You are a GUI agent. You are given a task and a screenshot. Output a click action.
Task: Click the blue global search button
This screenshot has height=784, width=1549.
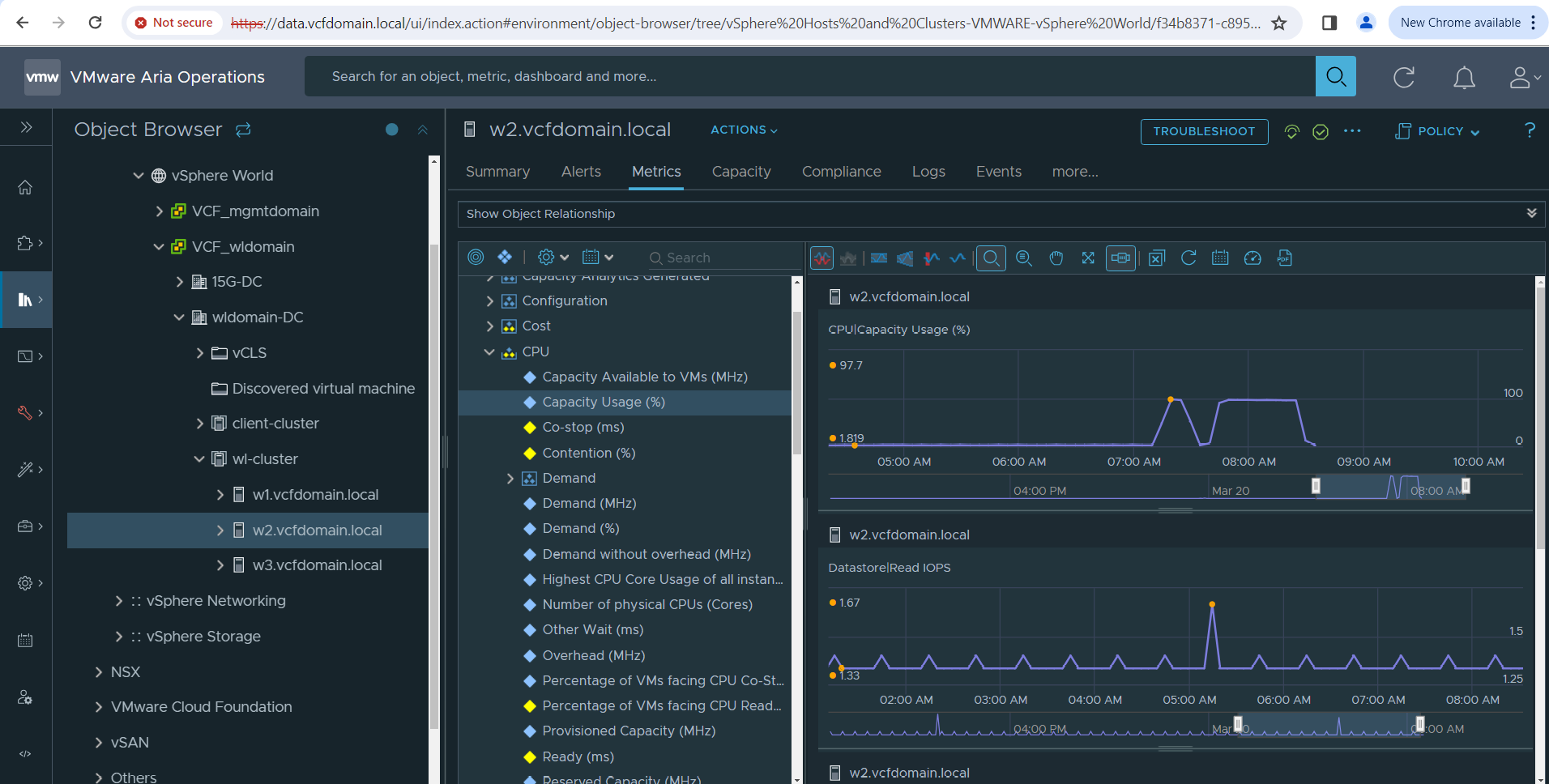point(1336,76)
